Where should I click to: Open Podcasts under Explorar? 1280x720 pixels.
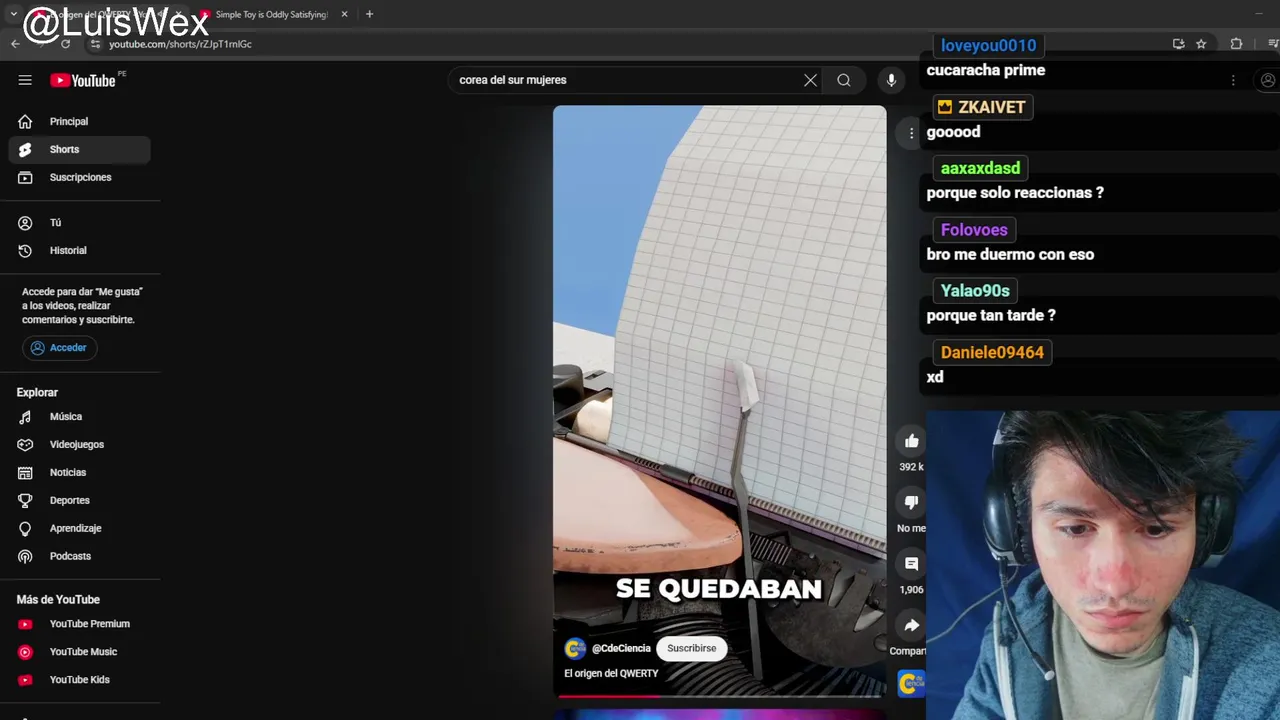[80, 556]
